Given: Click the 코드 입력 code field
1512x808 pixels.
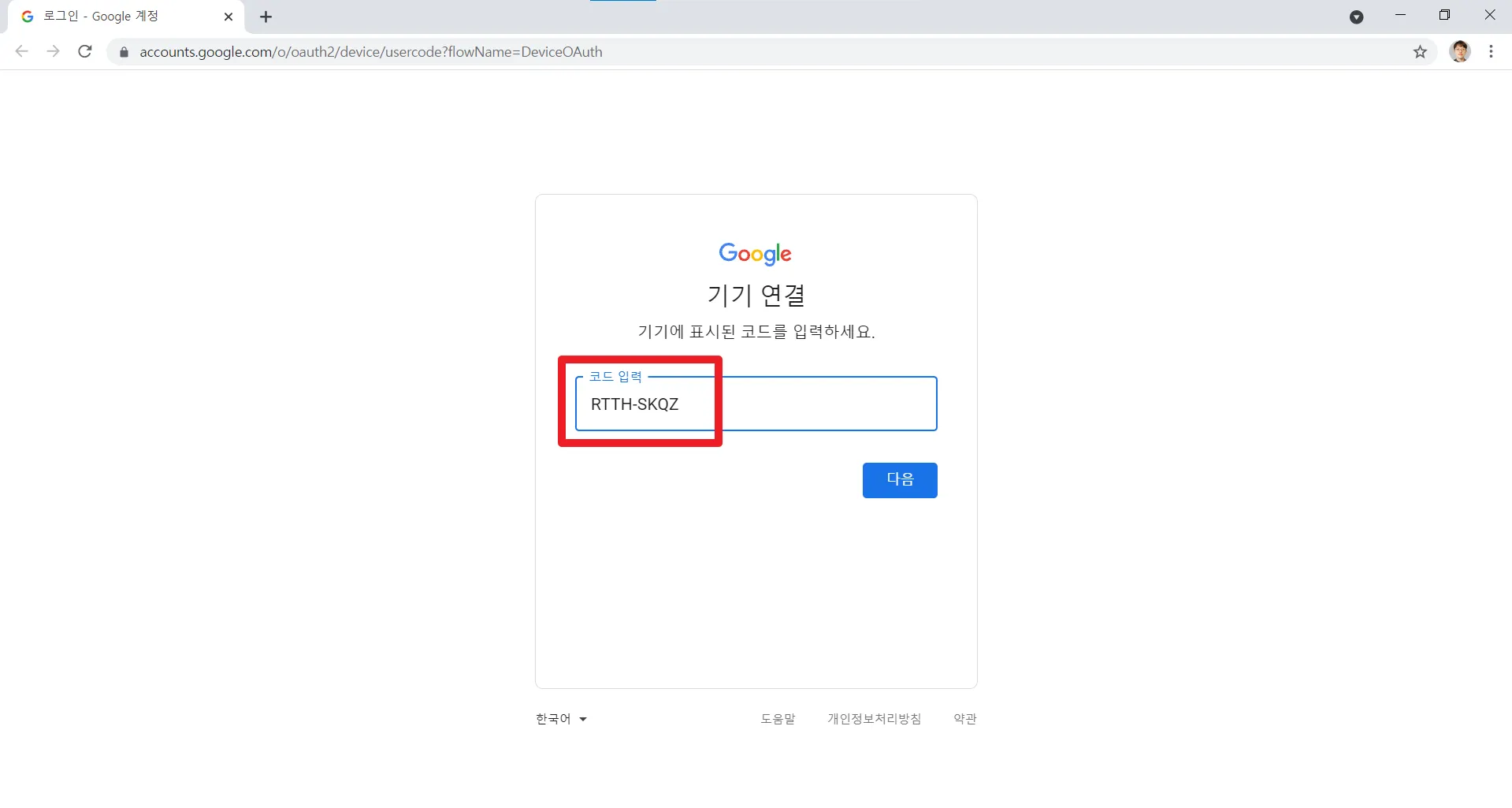Looking at the screenshot, I should (756, 404).
